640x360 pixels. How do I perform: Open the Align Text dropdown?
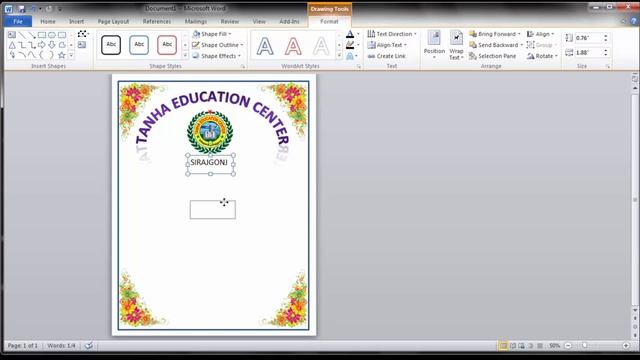pyautogui.click(x=387, y=45)
